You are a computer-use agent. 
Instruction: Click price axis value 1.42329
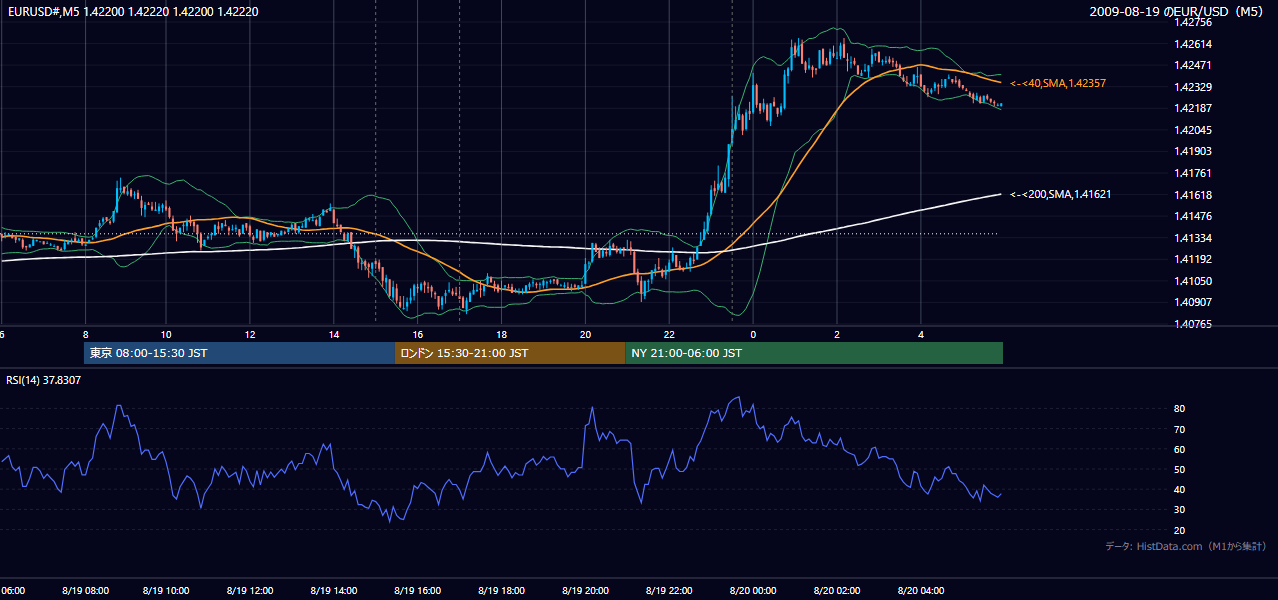coord(1194,87)
